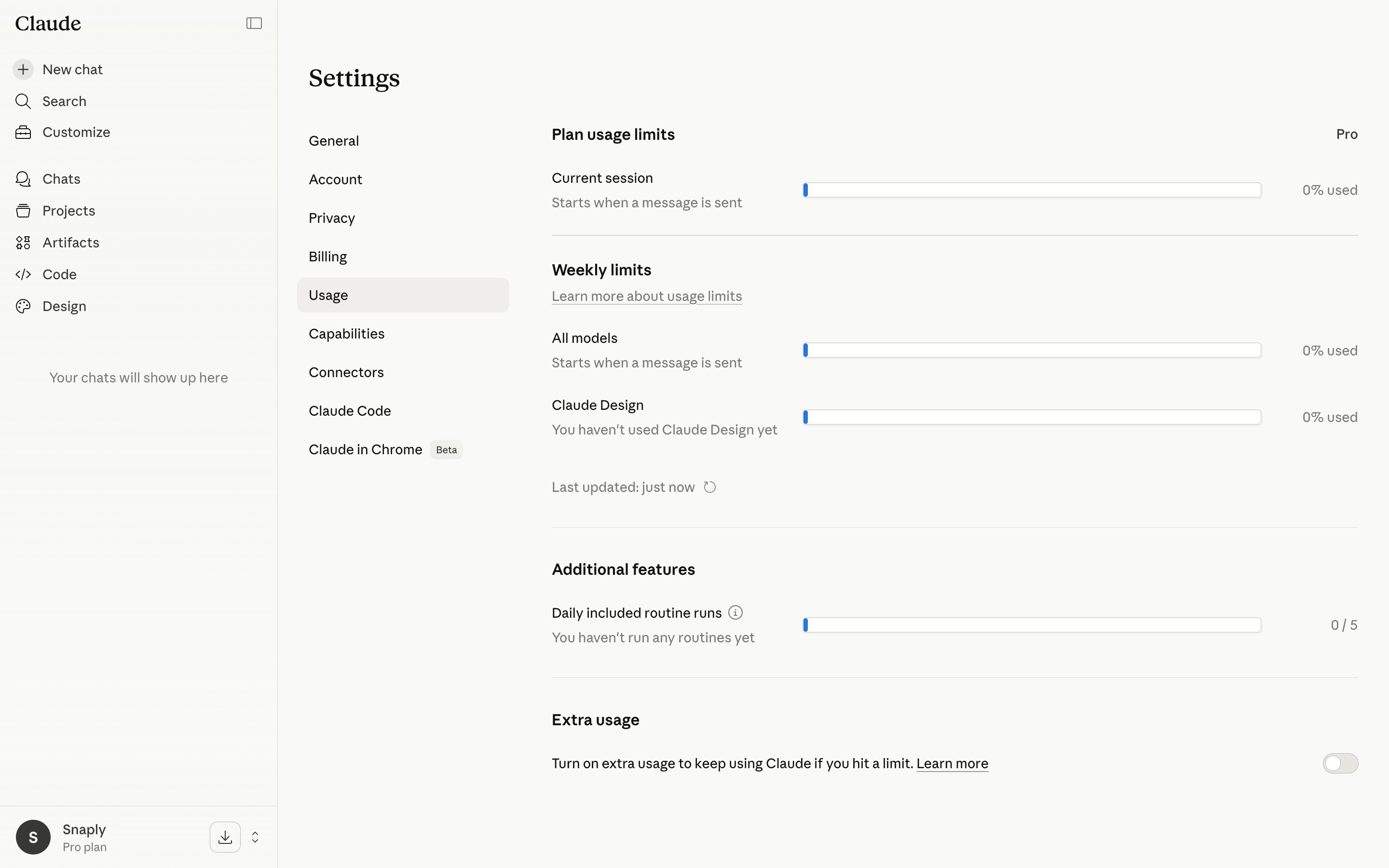
Task: Go to Artifacts in the sidebar
Action: [x=70, y=243]
